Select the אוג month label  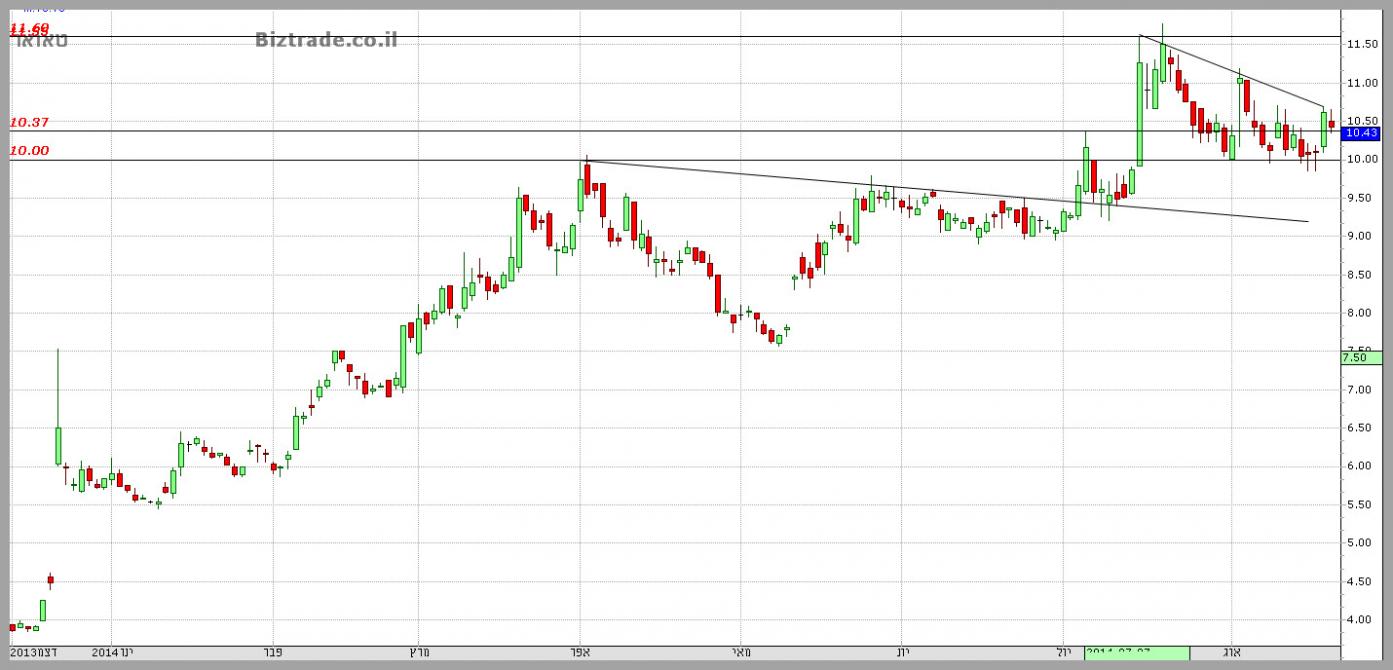point(1232,652)
